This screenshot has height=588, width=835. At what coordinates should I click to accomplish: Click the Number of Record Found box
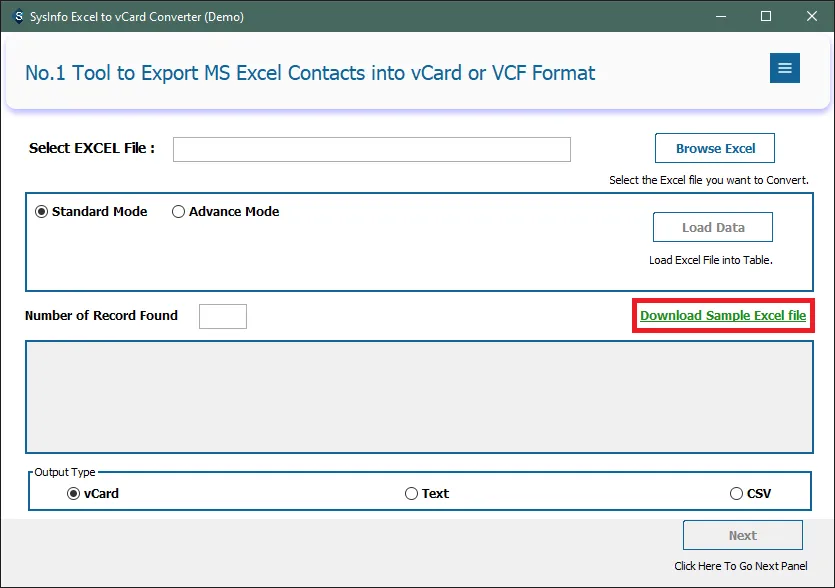coord(222,316)
